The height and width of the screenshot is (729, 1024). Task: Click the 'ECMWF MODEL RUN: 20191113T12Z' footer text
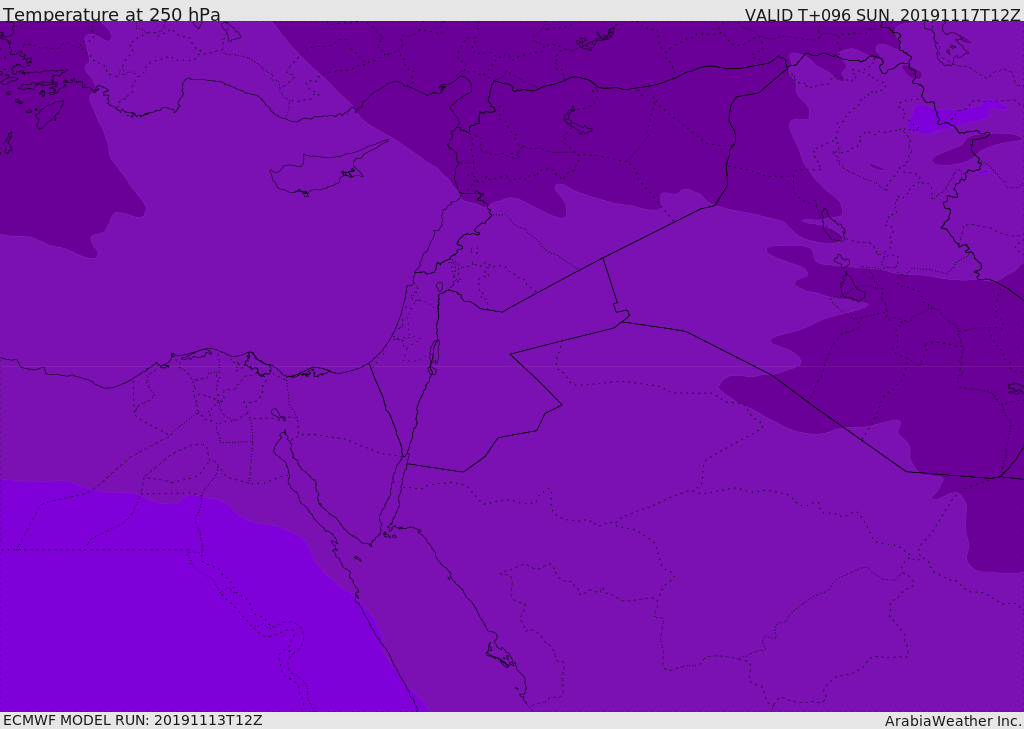133,721
